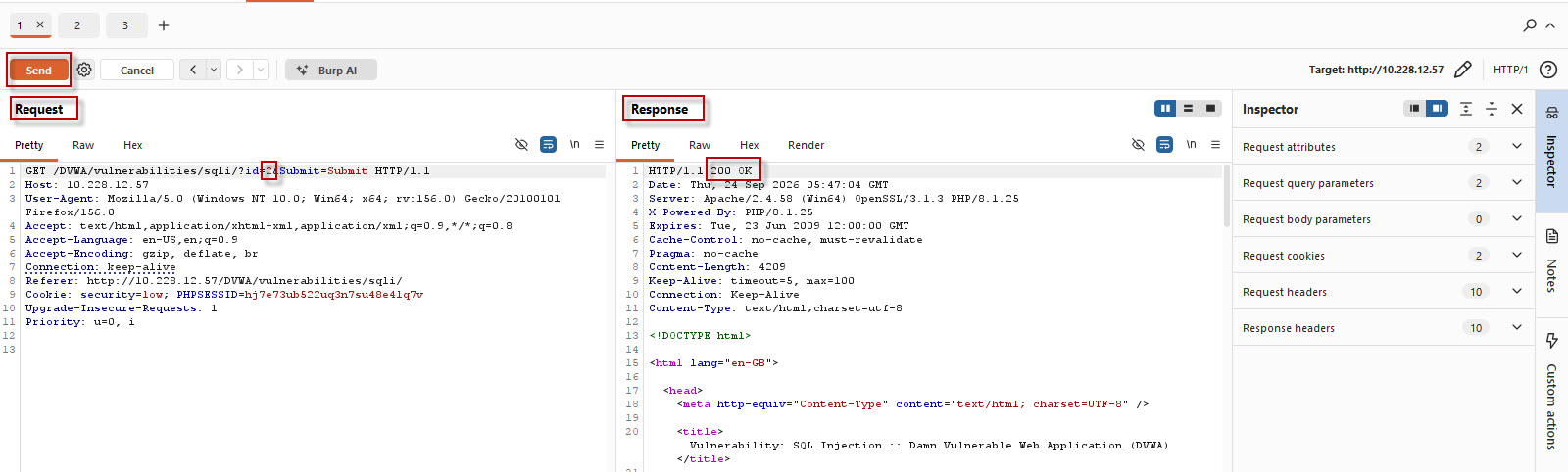Open the help question mark icon
Screen dimensions: 1568x472
pos(1548,70)
